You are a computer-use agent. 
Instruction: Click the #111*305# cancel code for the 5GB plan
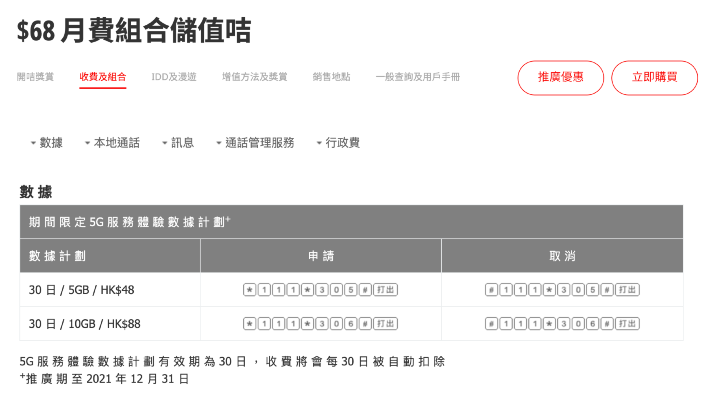[x=562, y=290]
